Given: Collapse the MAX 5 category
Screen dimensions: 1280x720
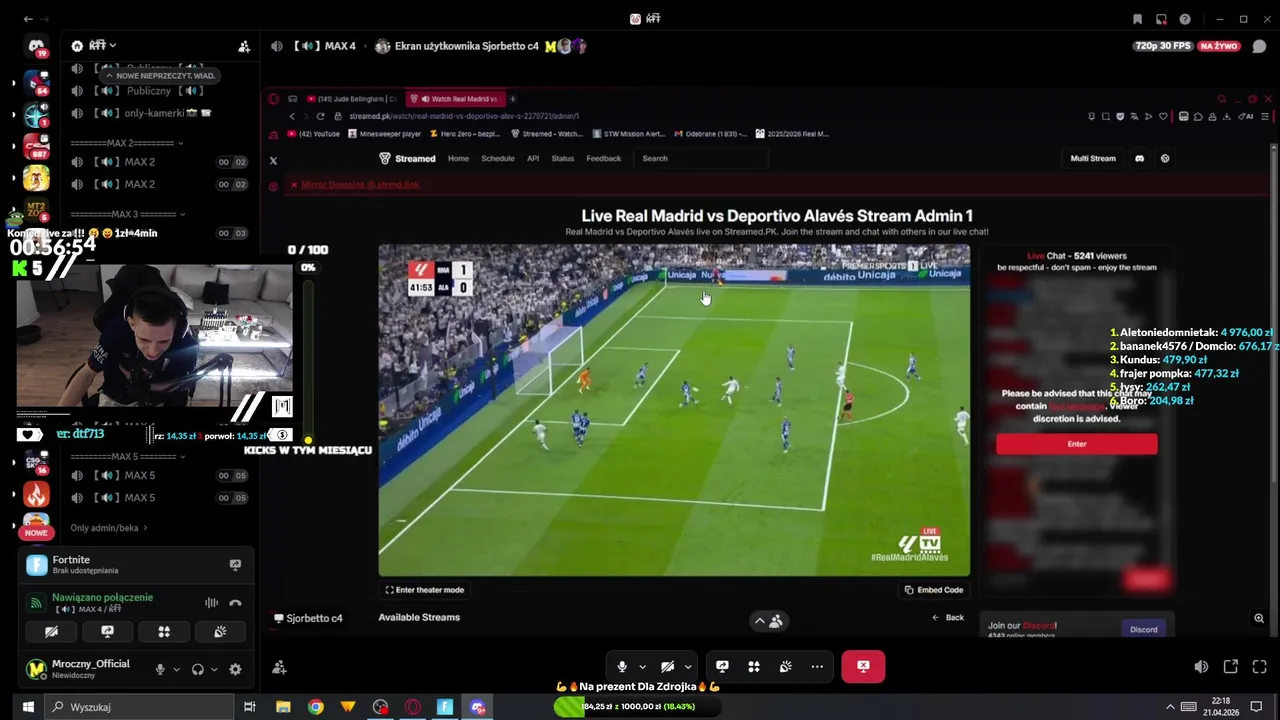Looking at the screenshot, I should pyautogui.click(x=127, y=457).
